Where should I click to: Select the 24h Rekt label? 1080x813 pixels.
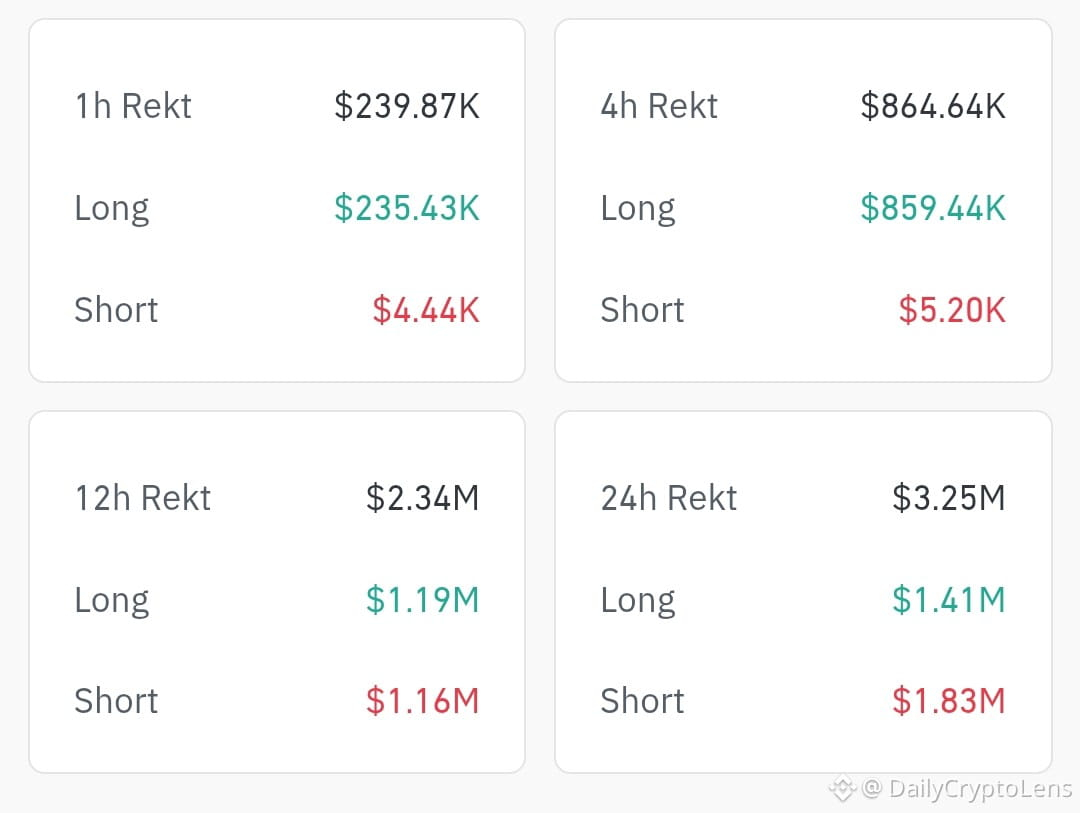(669, 498)
